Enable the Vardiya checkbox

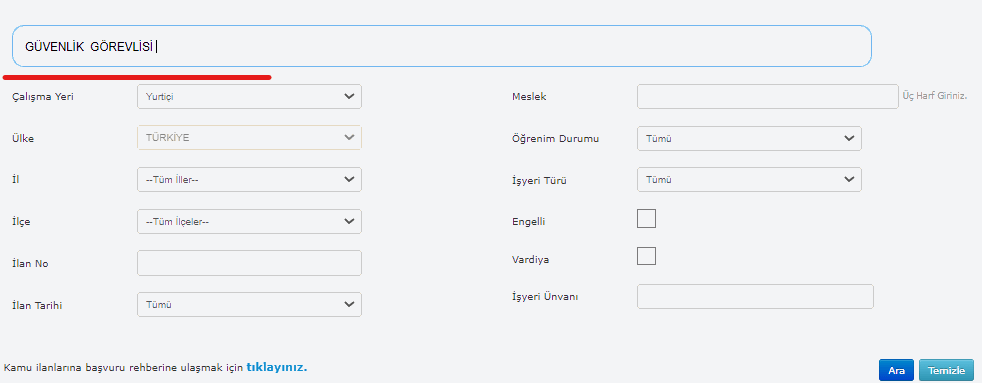pyautogui.click(x=646, y=256)
